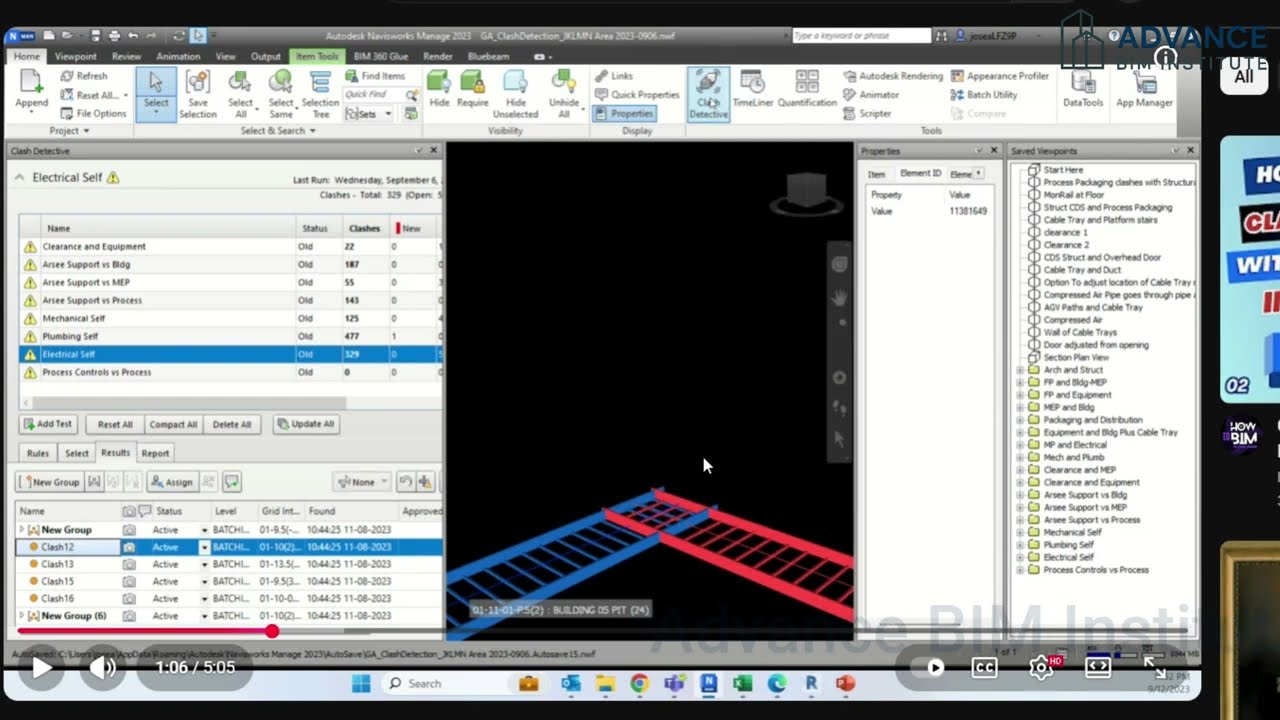
Task: Click the Assign button
Action: 172,482
